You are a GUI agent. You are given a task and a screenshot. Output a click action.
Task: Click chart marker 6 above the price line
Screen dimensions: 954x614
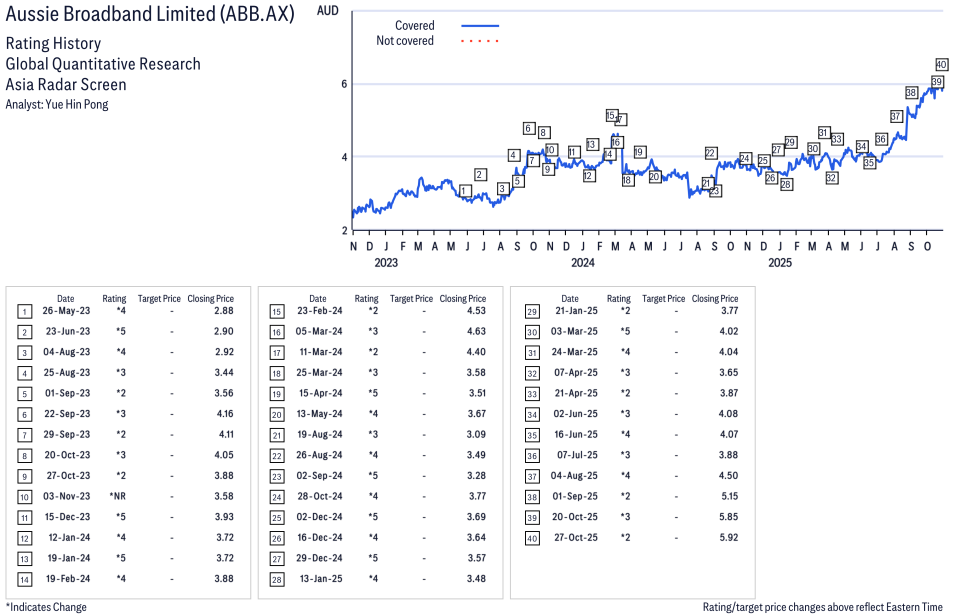click(x=528, y=128)
